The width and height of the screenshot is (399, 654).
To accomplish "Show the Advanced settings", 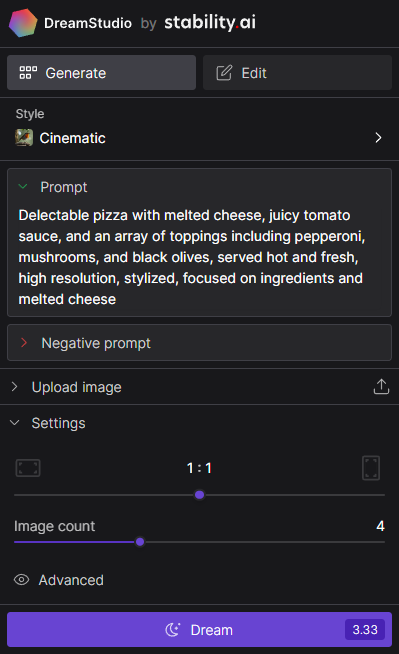I will (71, 580).
